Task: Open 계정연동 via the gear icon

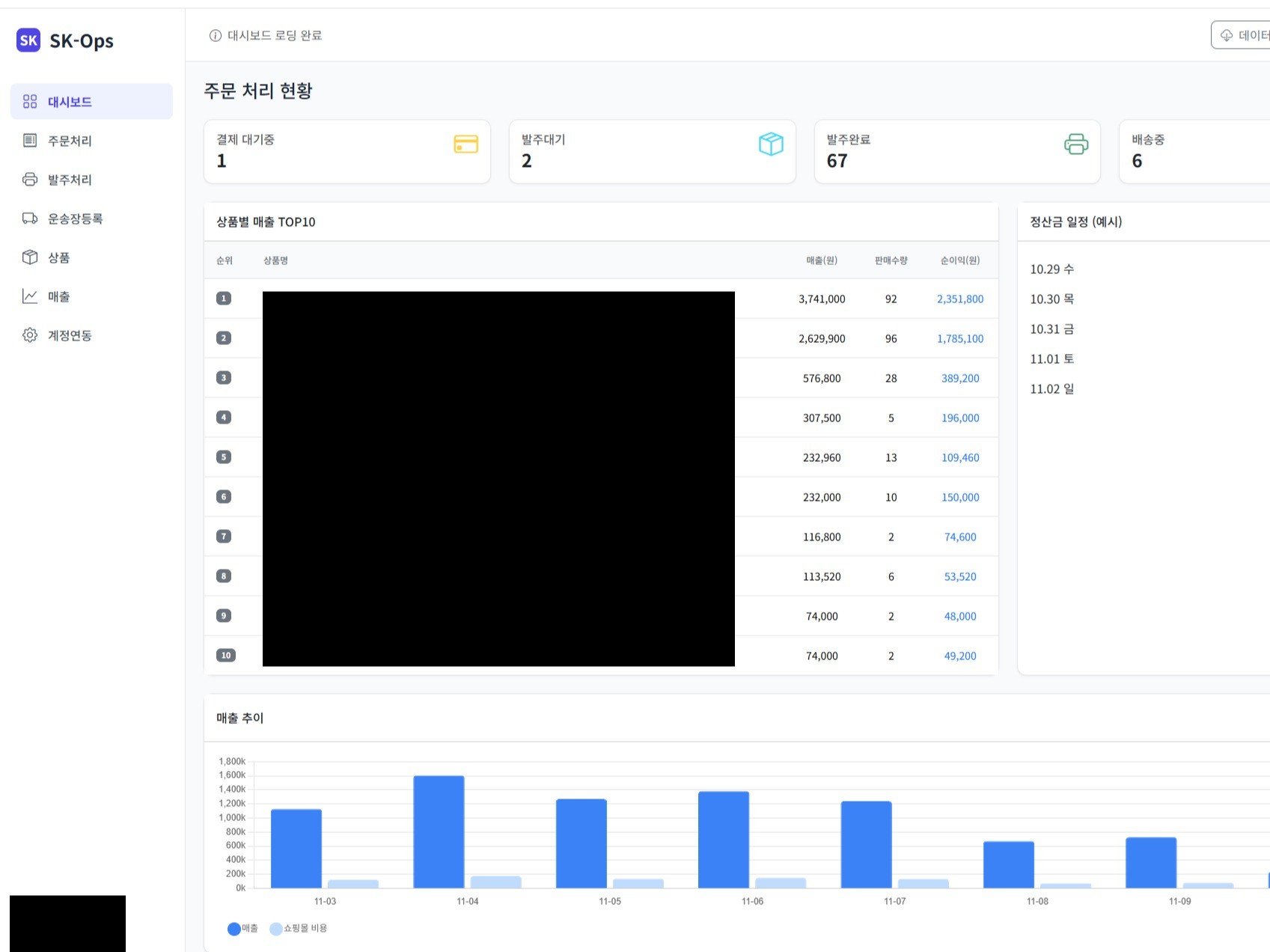Action: click(x=30, y=335)
